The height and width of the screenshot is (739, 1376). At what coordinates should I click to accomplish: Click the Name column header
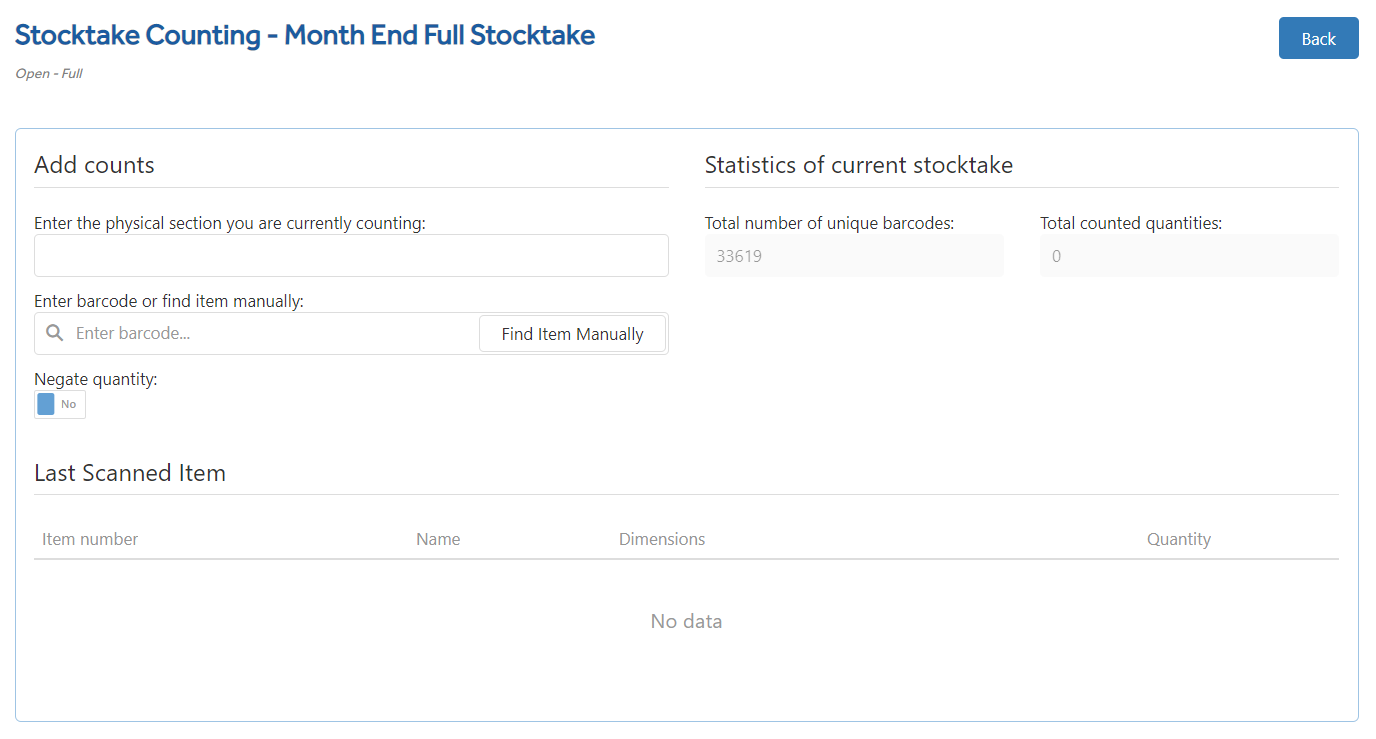438,539
